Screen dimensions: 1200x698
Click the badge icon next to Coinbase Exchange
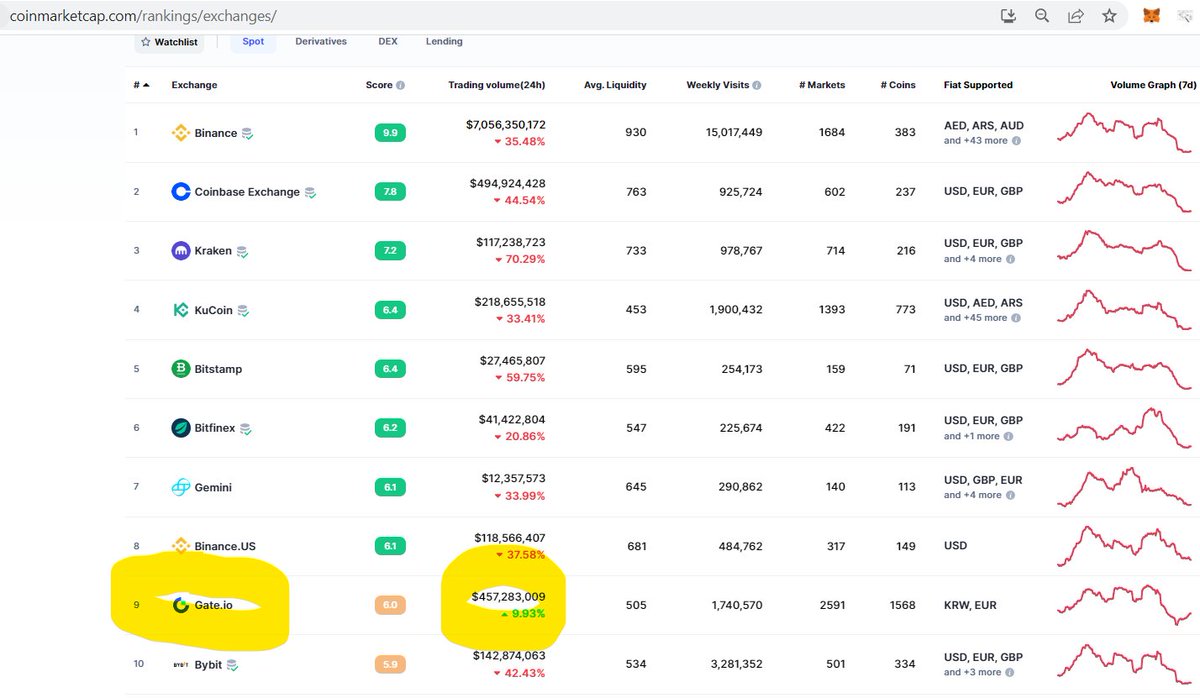311,192
